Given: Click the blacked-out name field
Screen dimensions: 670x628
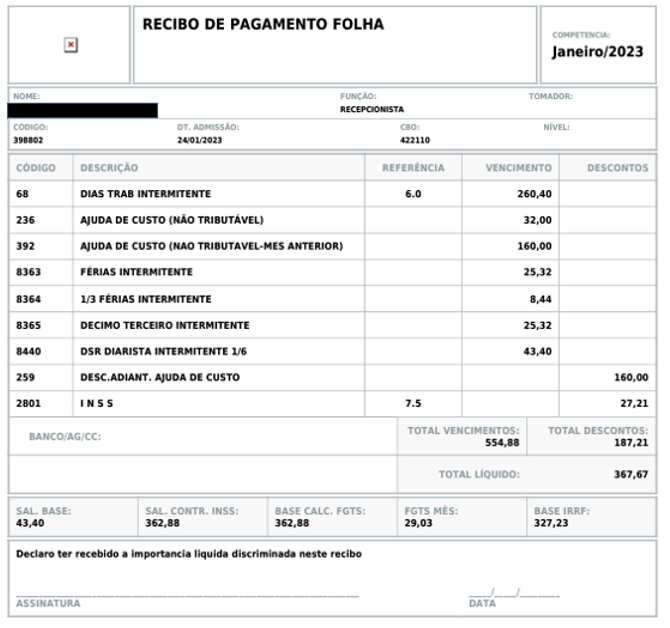Looking at the screenshot, I should (x=83, y=111).
